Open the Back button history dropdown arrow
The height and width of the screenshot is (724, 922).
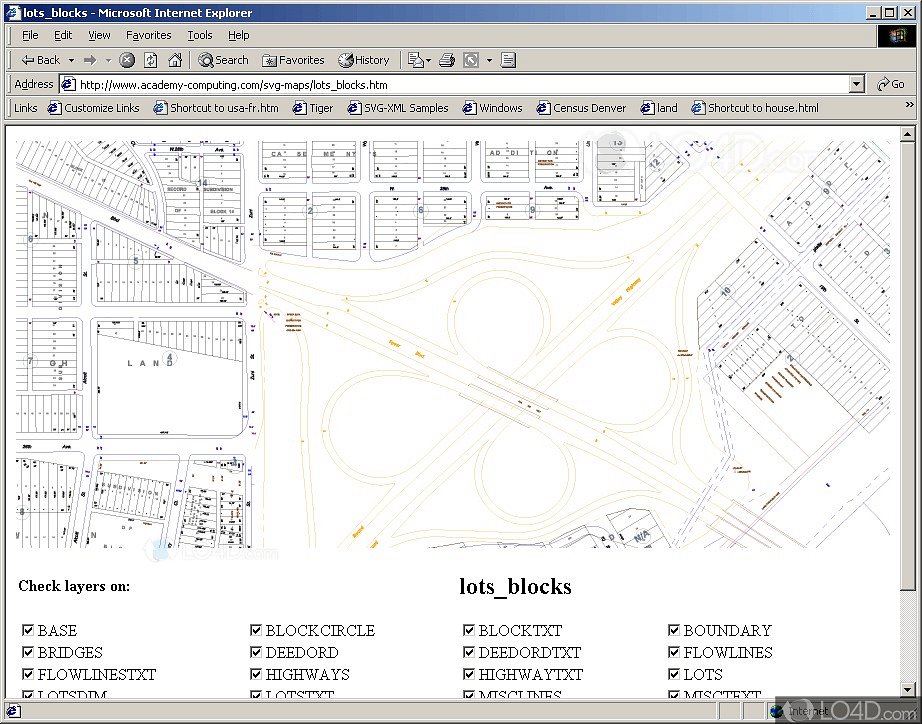pos(71,60)
